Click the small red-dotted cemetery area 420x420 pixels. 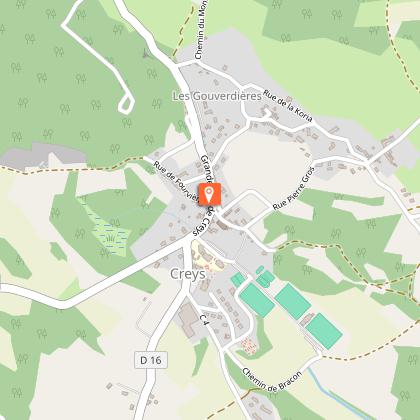tap(249, 346)
